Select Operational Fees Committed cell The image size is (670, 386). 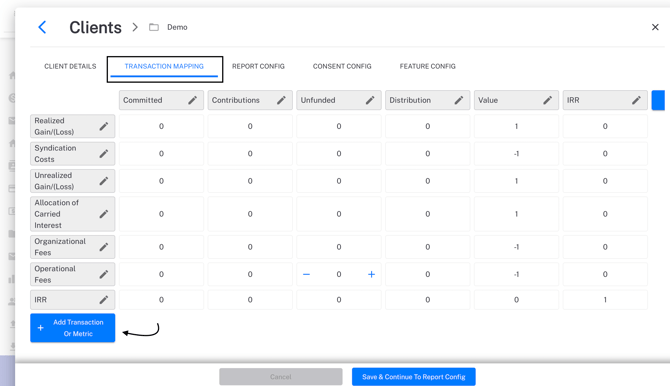(x=161, y=274)
